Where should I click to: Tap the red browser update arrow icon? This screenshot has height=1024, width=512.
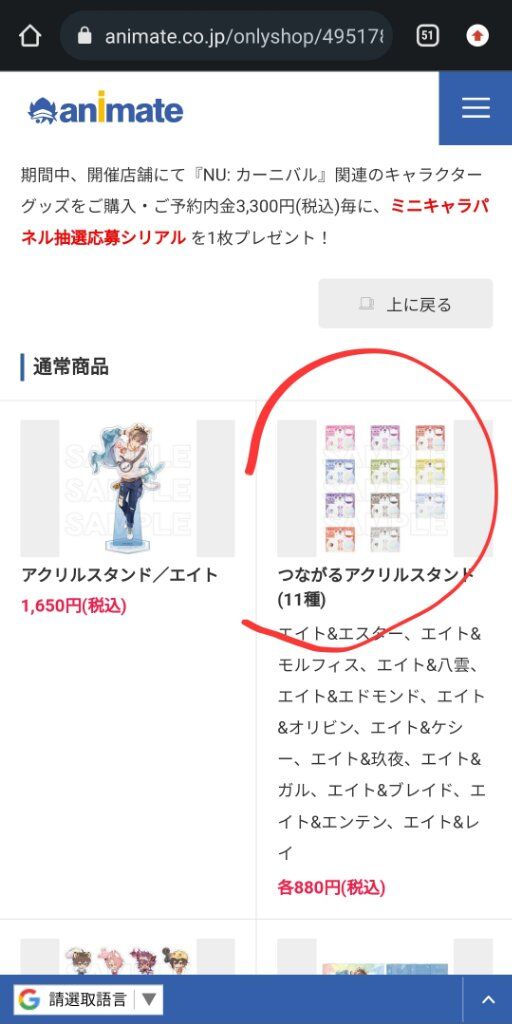coord(478,35)
